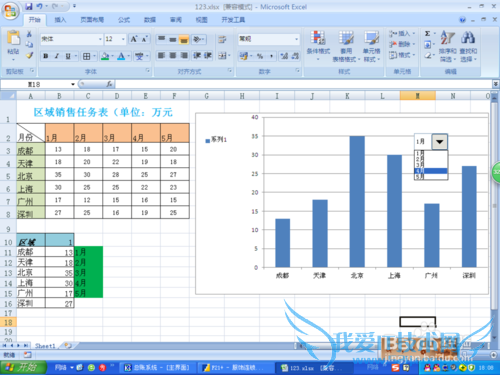Open Sort and Filter menu
500x375 pixels.
click(x=447, y=46)
